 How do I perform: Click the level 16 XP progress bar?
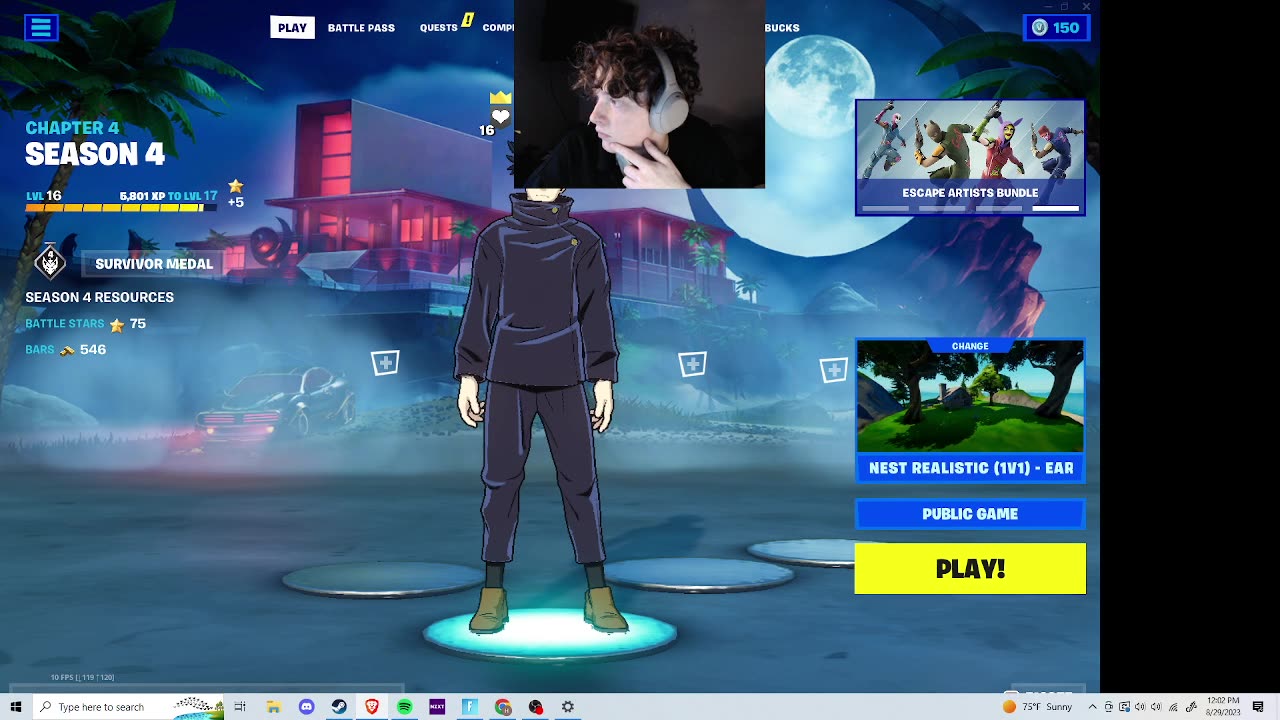click(x=120, y=208)
